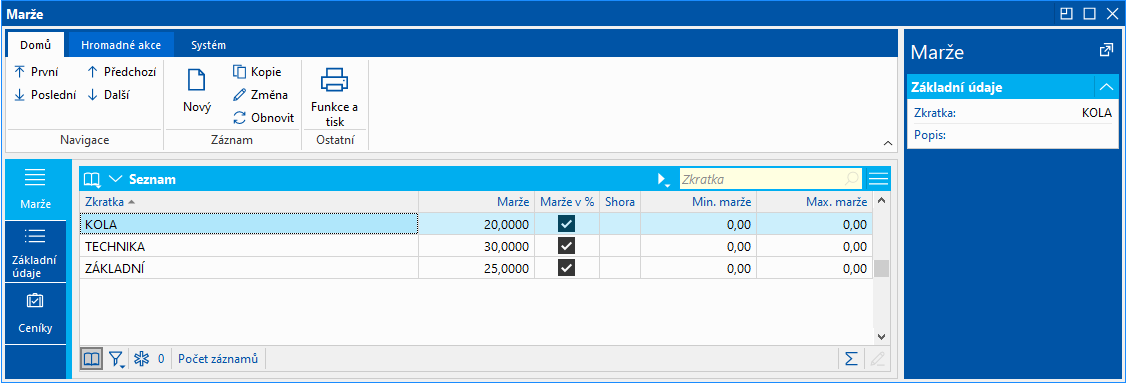Image resolution: width=1126 pixels, height=384 pixels.
Task: Open Funkce a tisk printer menu
Action: click(335, 97)
